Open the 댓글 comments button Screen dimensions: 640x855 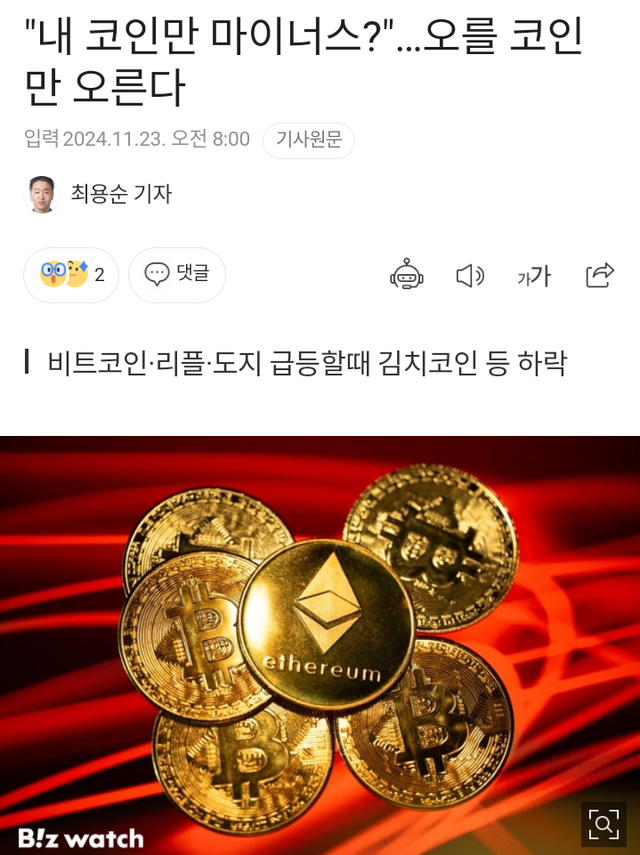pos(177,275)
